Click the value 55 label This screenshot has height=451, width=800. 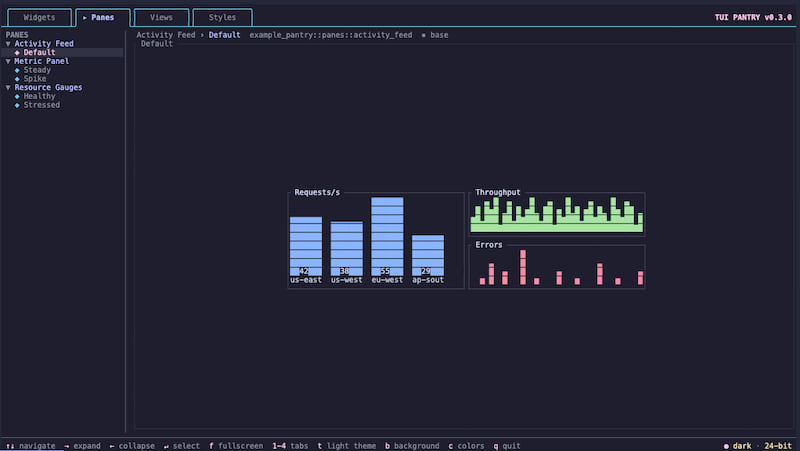point(385,271)
